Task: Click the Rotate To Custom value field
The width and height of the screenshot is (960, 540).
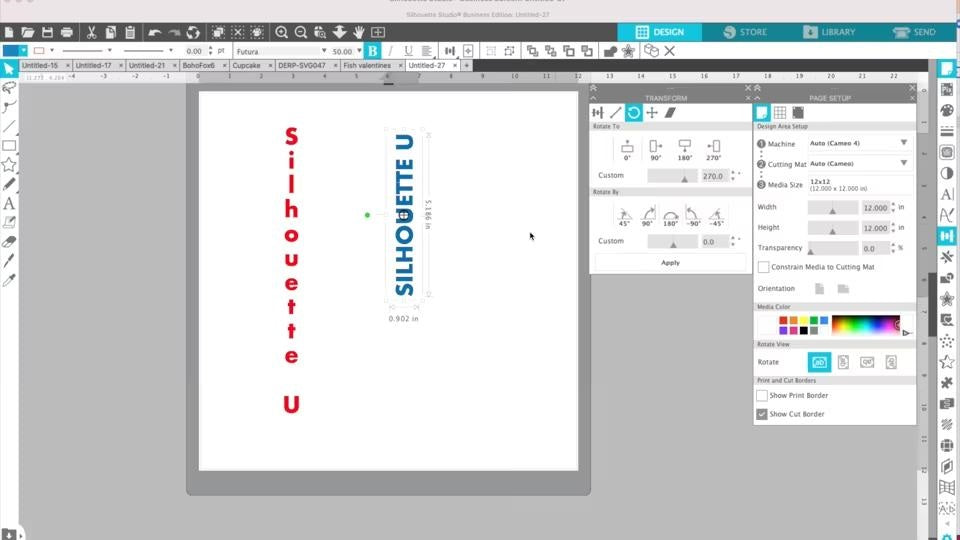Action: point(713,176)
